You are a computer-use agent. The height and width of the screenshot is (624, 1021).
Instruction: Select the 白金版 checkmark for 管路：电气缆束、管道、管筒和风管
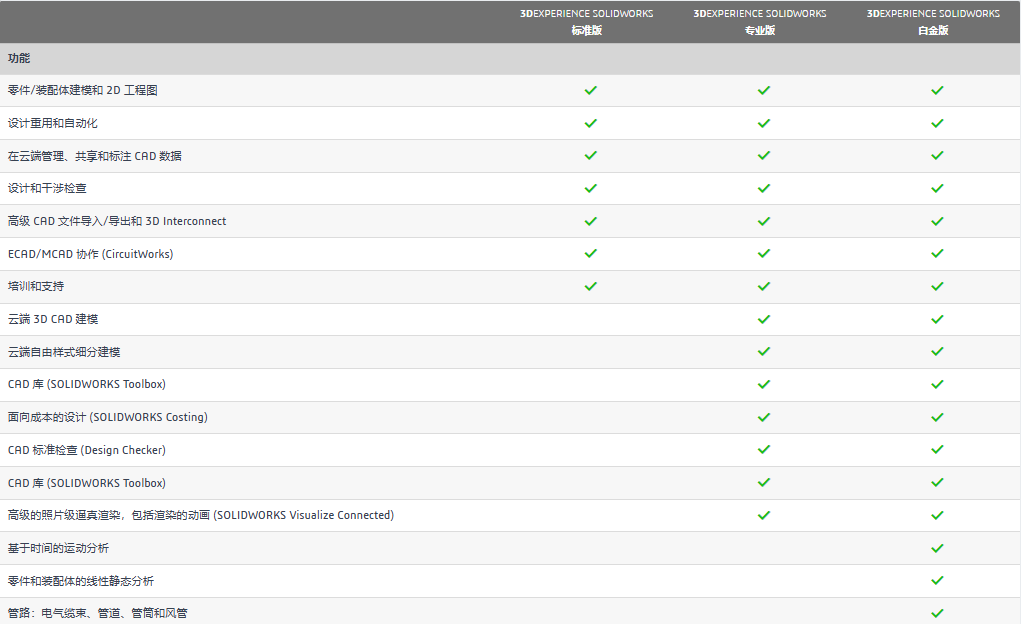pyautogui.click(x=937, y=613)
